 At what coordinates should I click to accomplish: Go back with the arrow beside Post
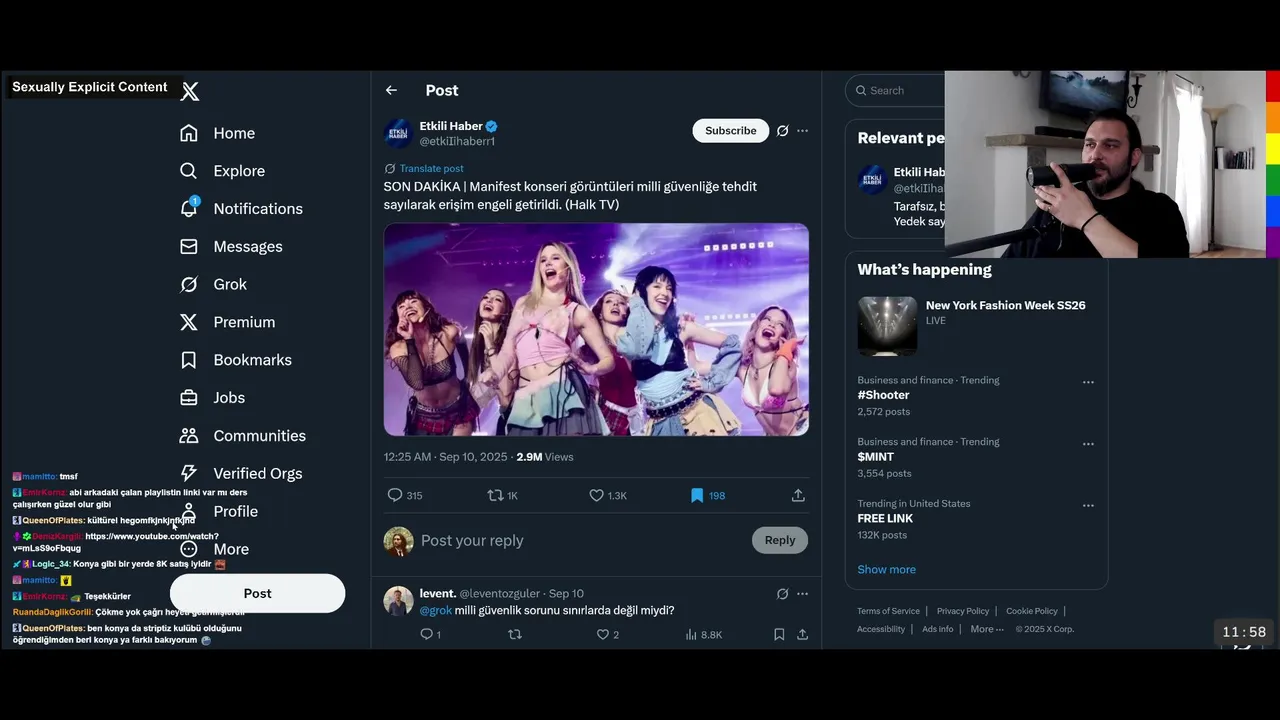click(391, 90)
